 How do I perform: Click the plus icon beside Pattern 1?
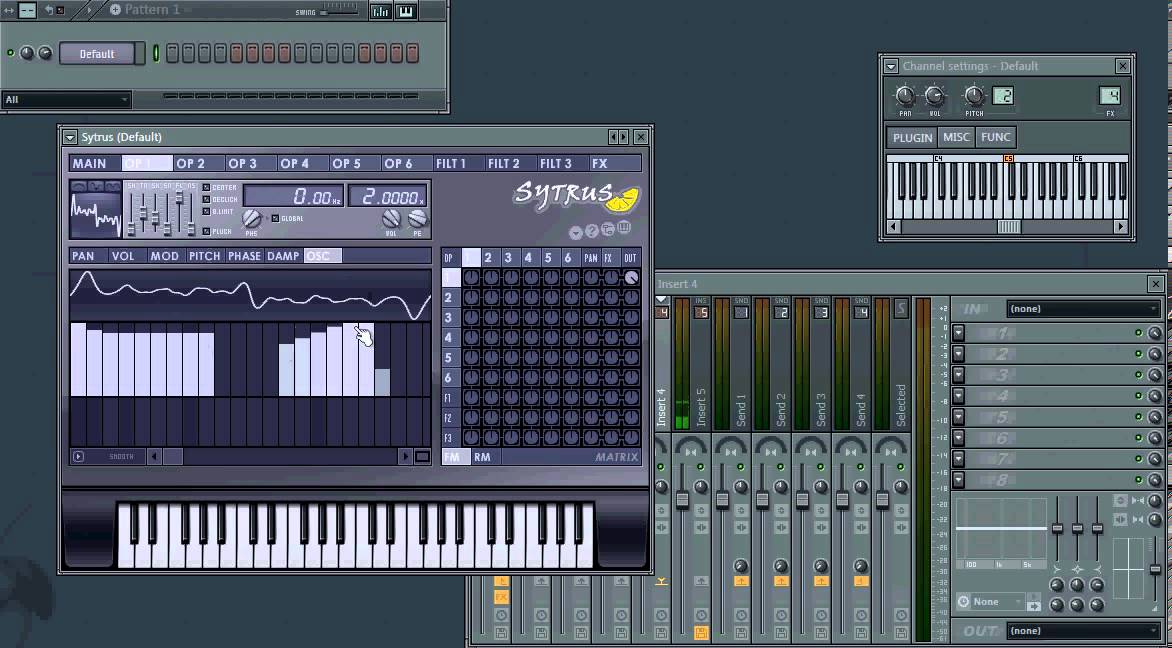coord(115,10)
